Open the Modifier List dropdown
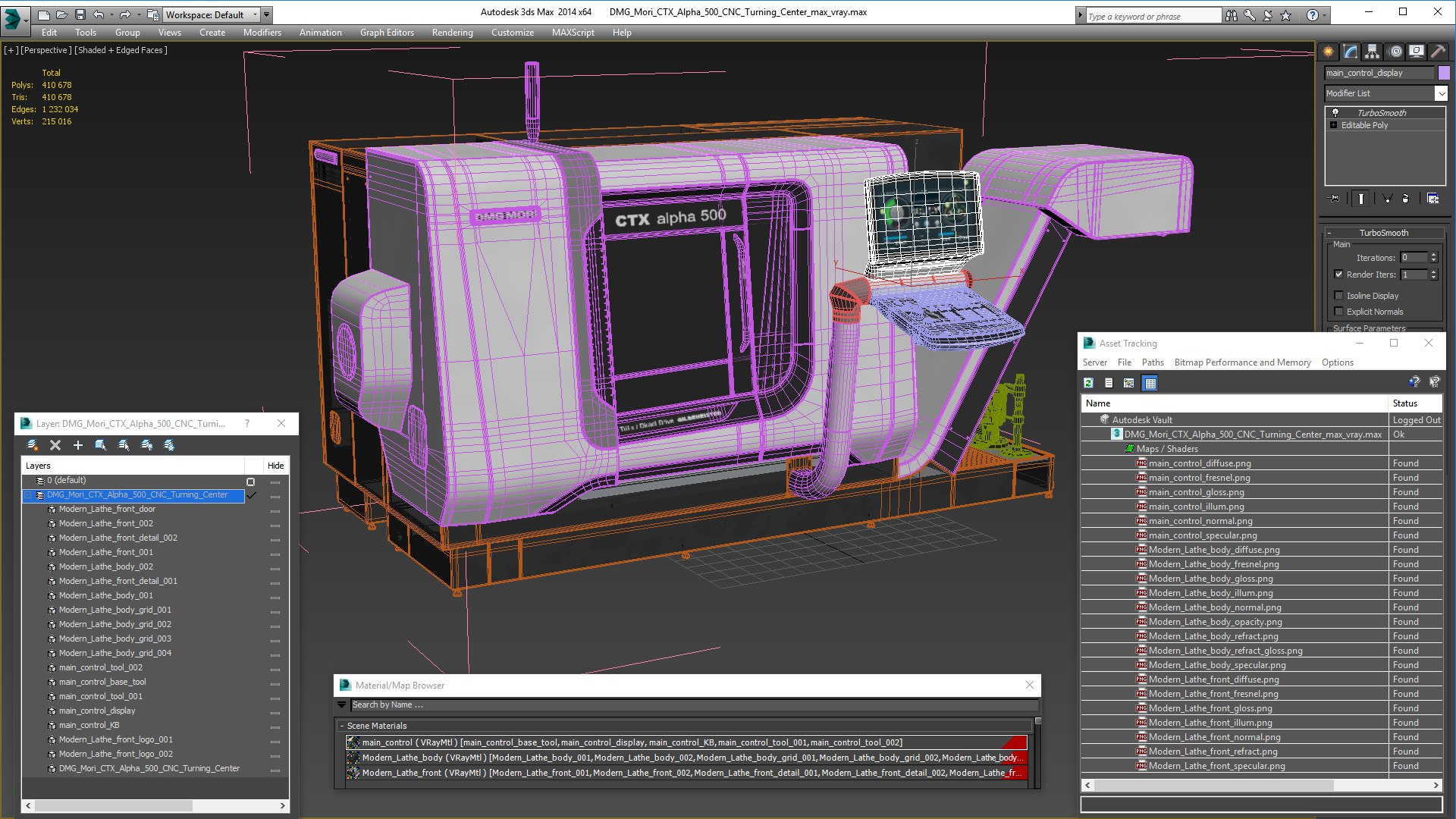 1441,93
